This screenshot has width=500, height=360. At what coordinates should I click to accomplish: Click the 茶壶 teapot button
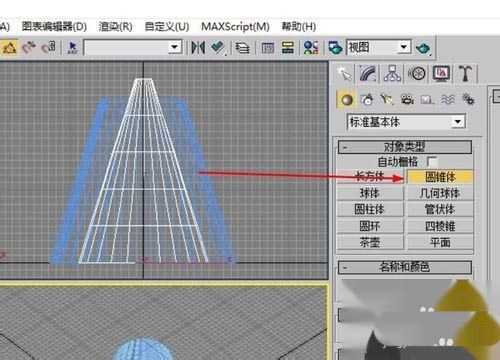(x=370, y=243)
